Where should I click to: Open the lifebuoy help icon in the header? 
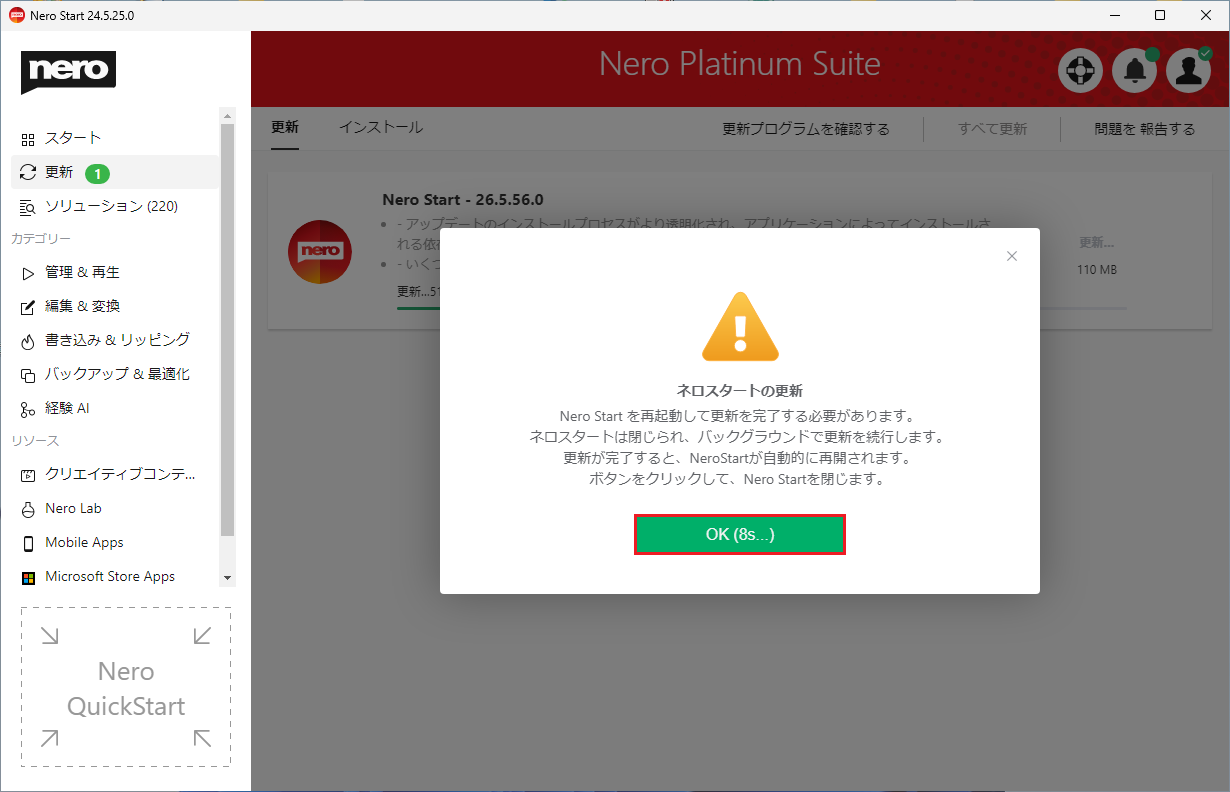click(1080, 71)
